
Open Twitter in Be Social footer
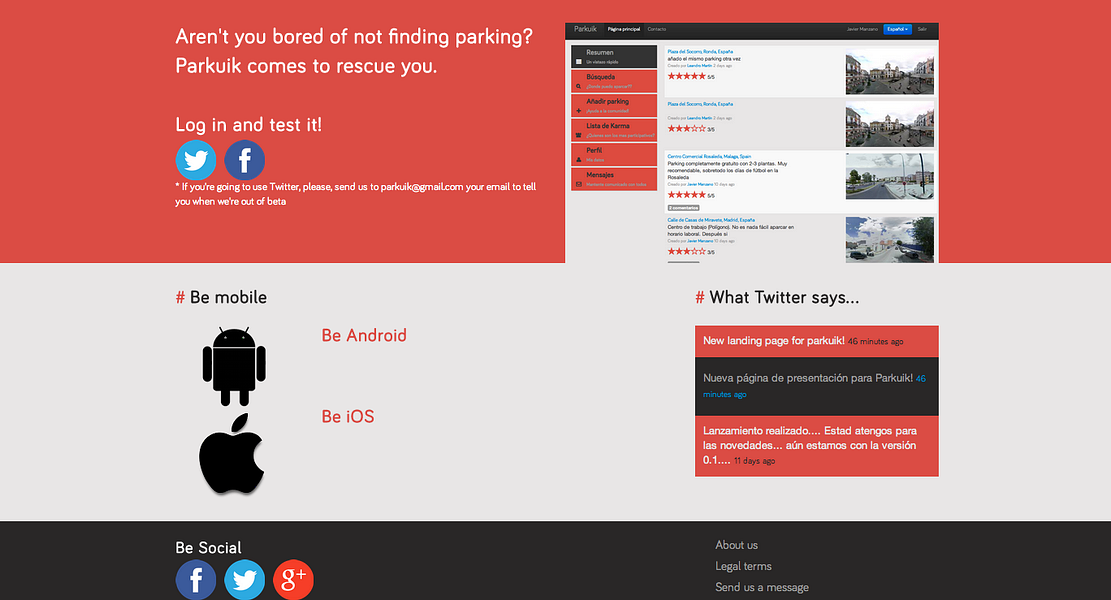click(x=244, y=579)
